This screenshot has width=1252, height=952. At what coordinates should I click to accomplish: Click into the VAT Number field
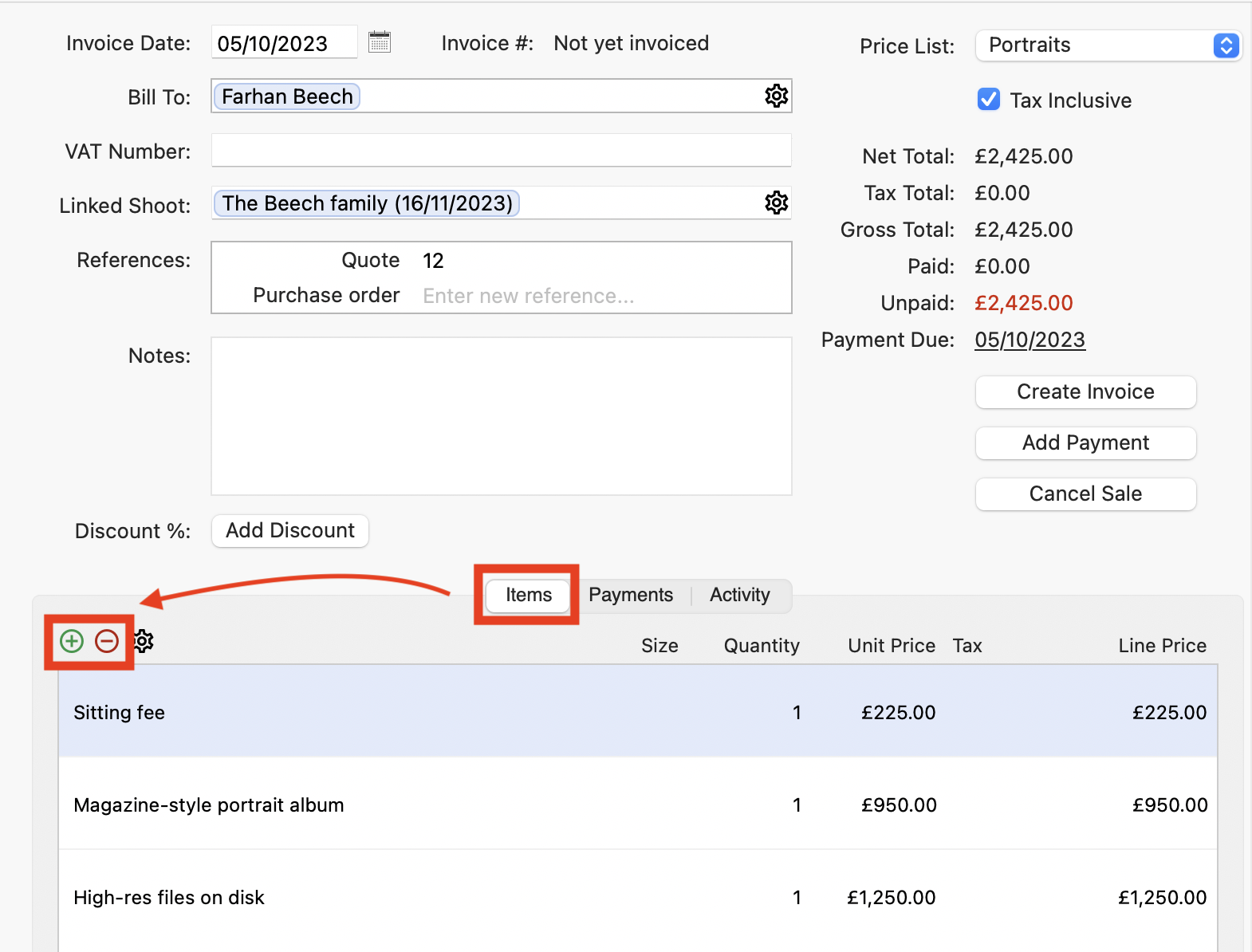pos(501,151)
